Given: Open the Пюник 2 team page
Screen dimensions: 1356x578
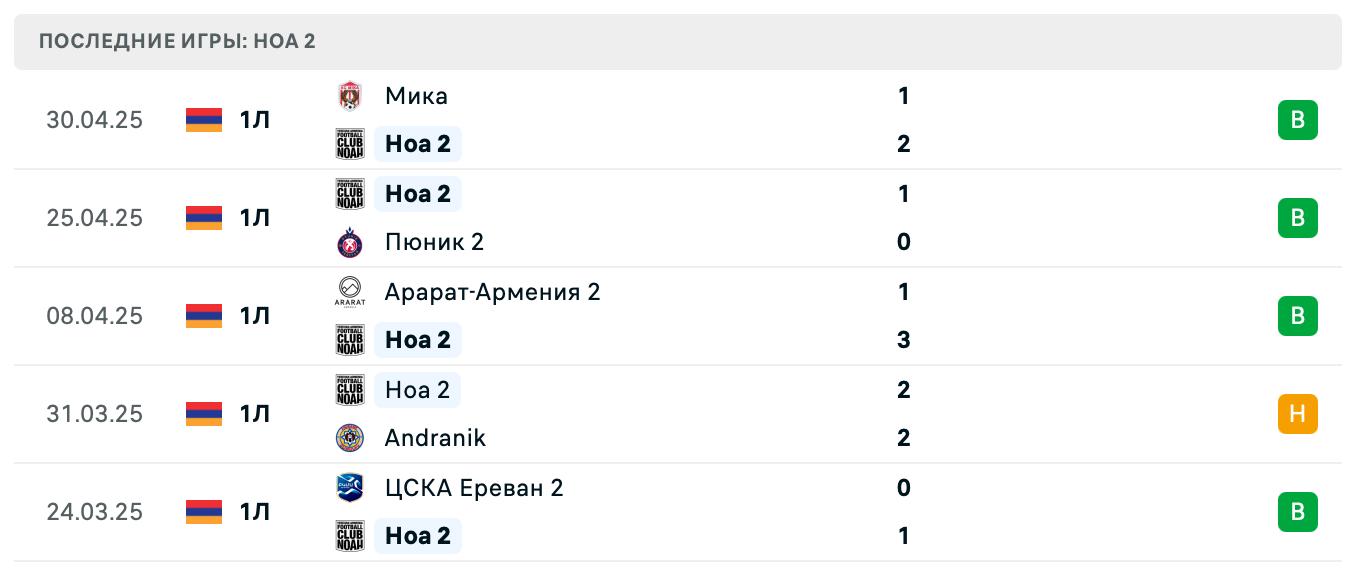Looking at the screenshot, I should [x=434, y=242].
